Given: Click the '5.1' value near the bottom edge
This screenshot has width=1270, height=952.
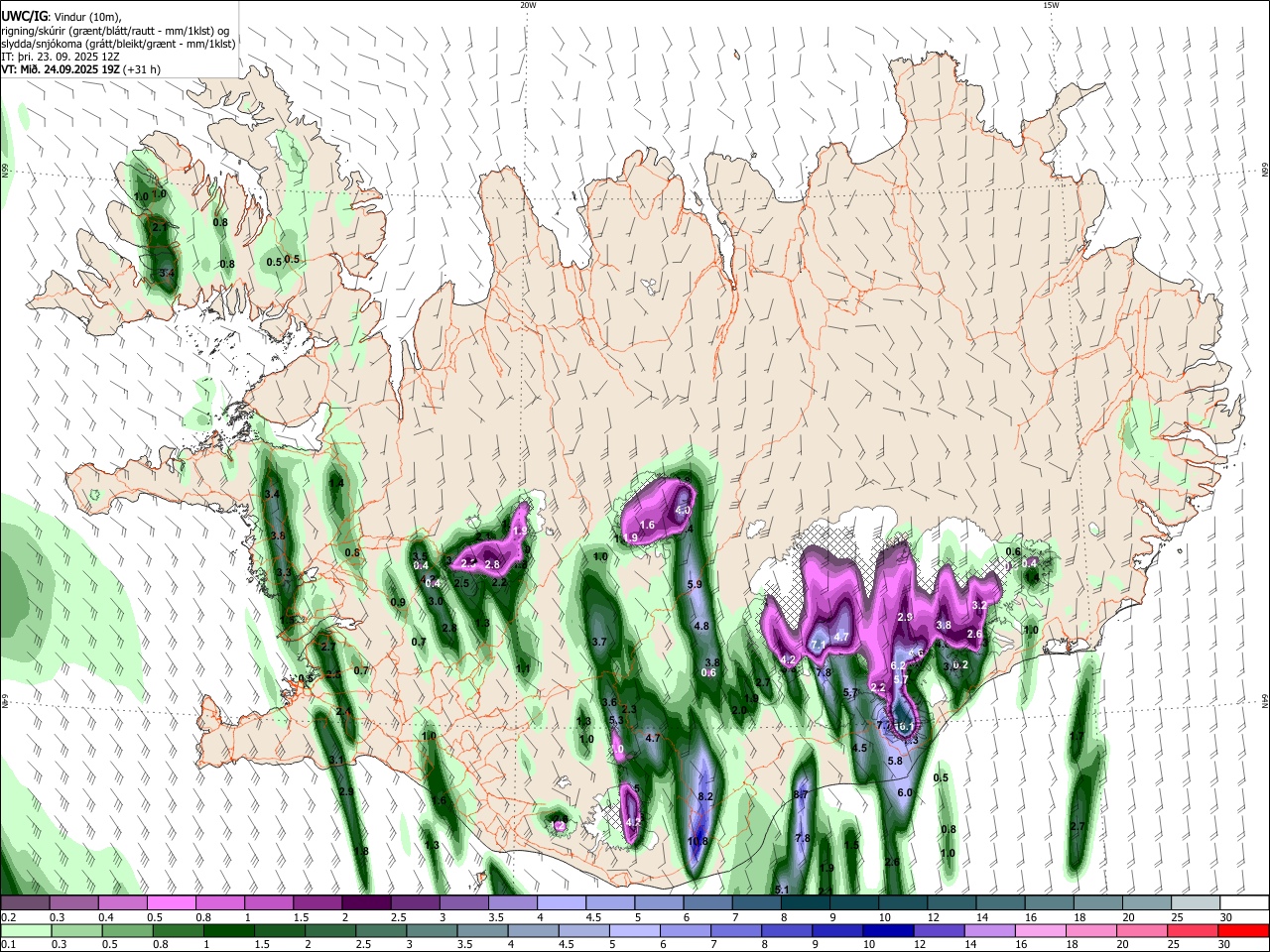Looking at the screenshot, I should coord(782,890).
